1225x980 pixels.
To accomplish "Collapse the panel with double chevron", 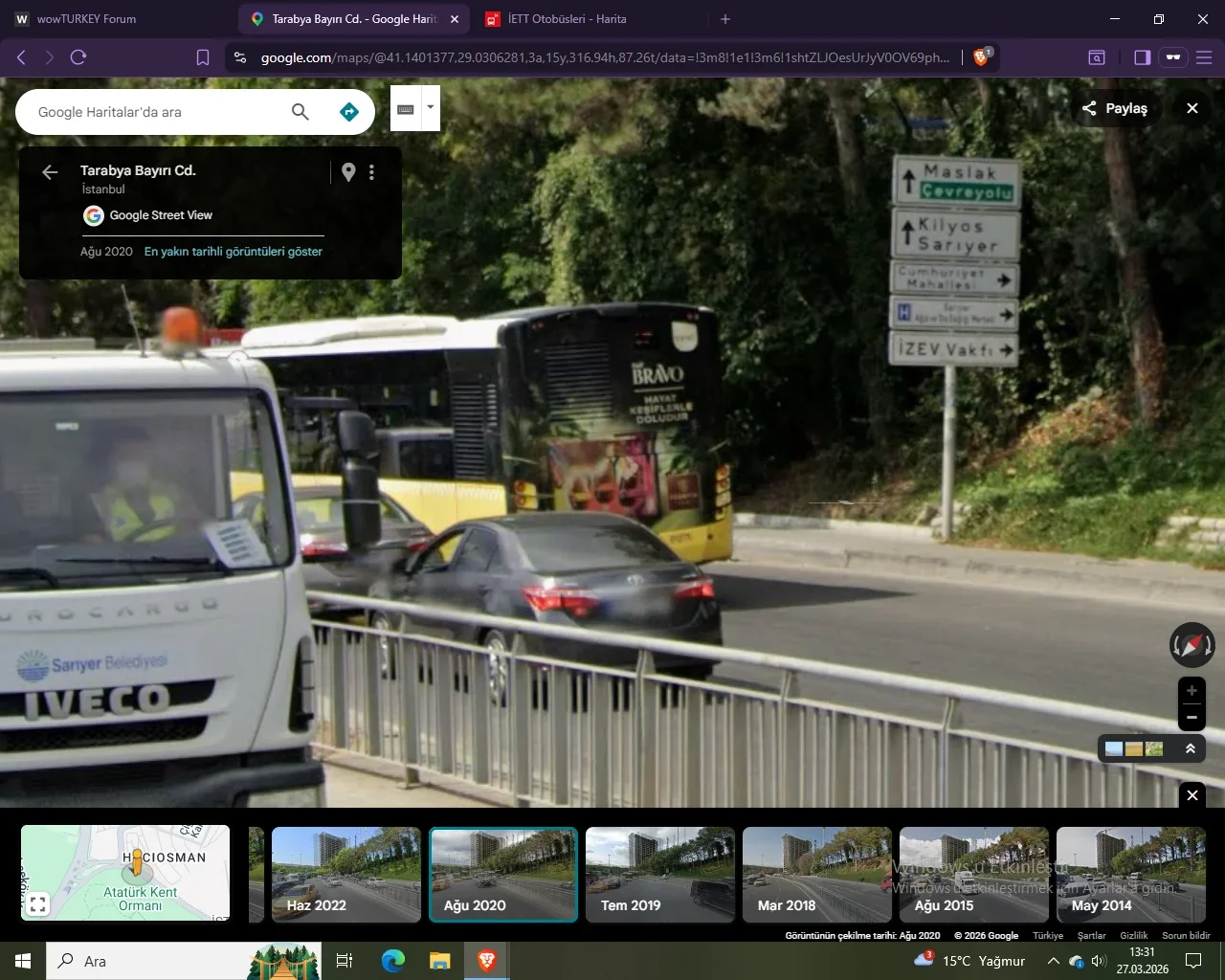I will (x=1191, y=748).
